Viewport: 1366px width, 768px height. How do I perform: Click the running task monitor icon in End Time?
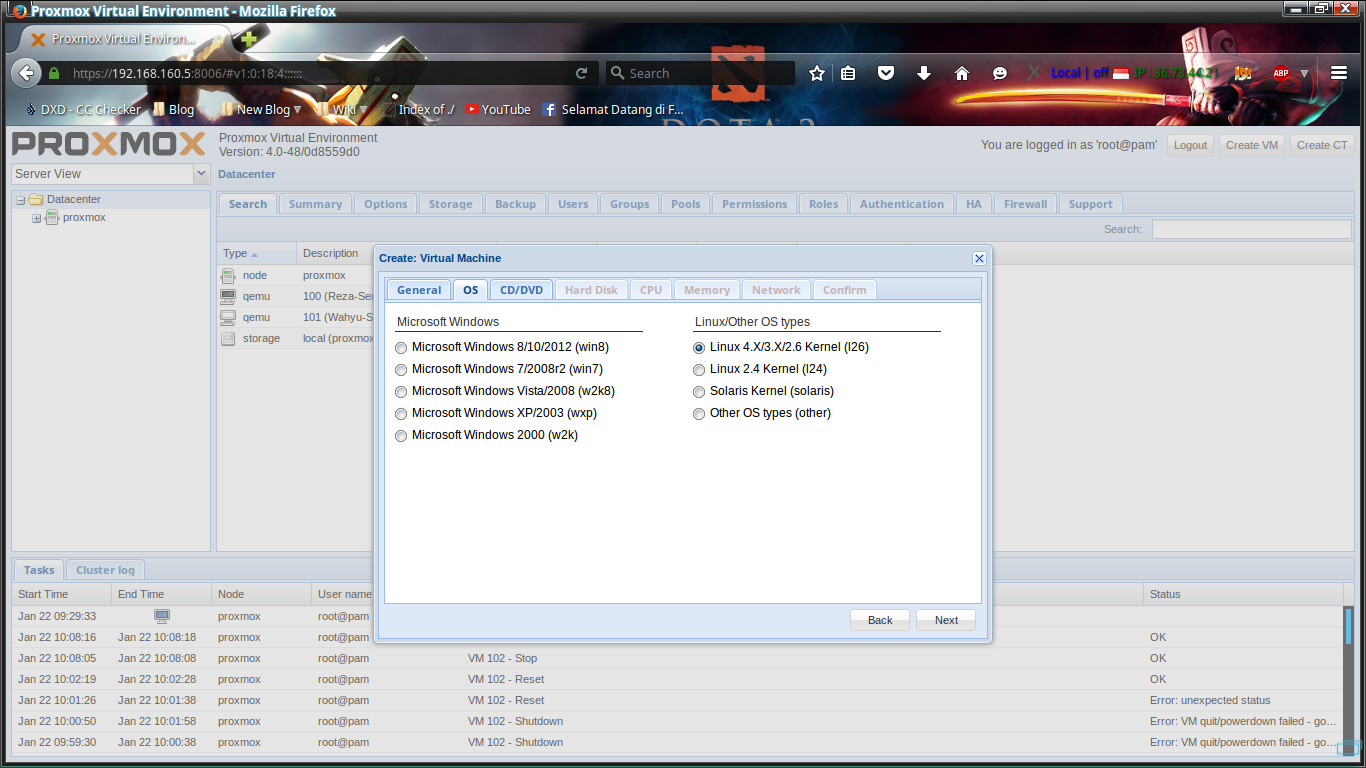point(162,615)
